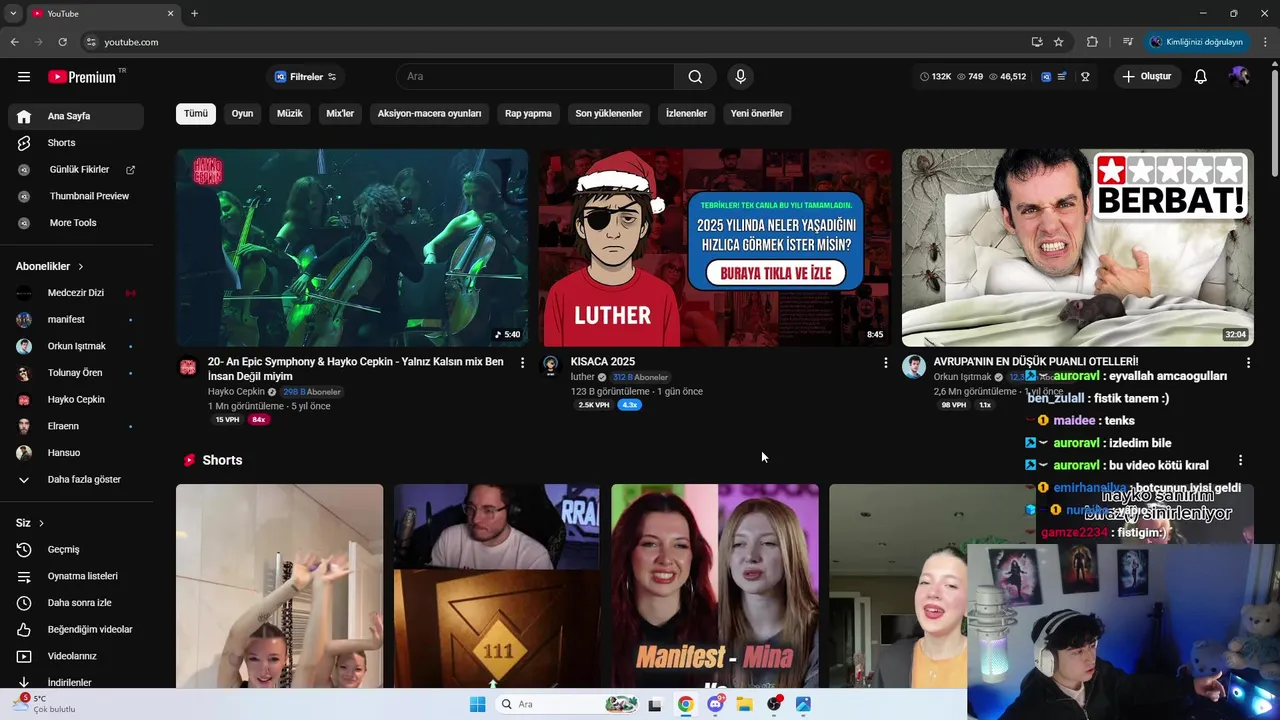Open Shorts shelf three-dot options
The width and height of the screenshot is (1280, 720).
coord(1240,460)
